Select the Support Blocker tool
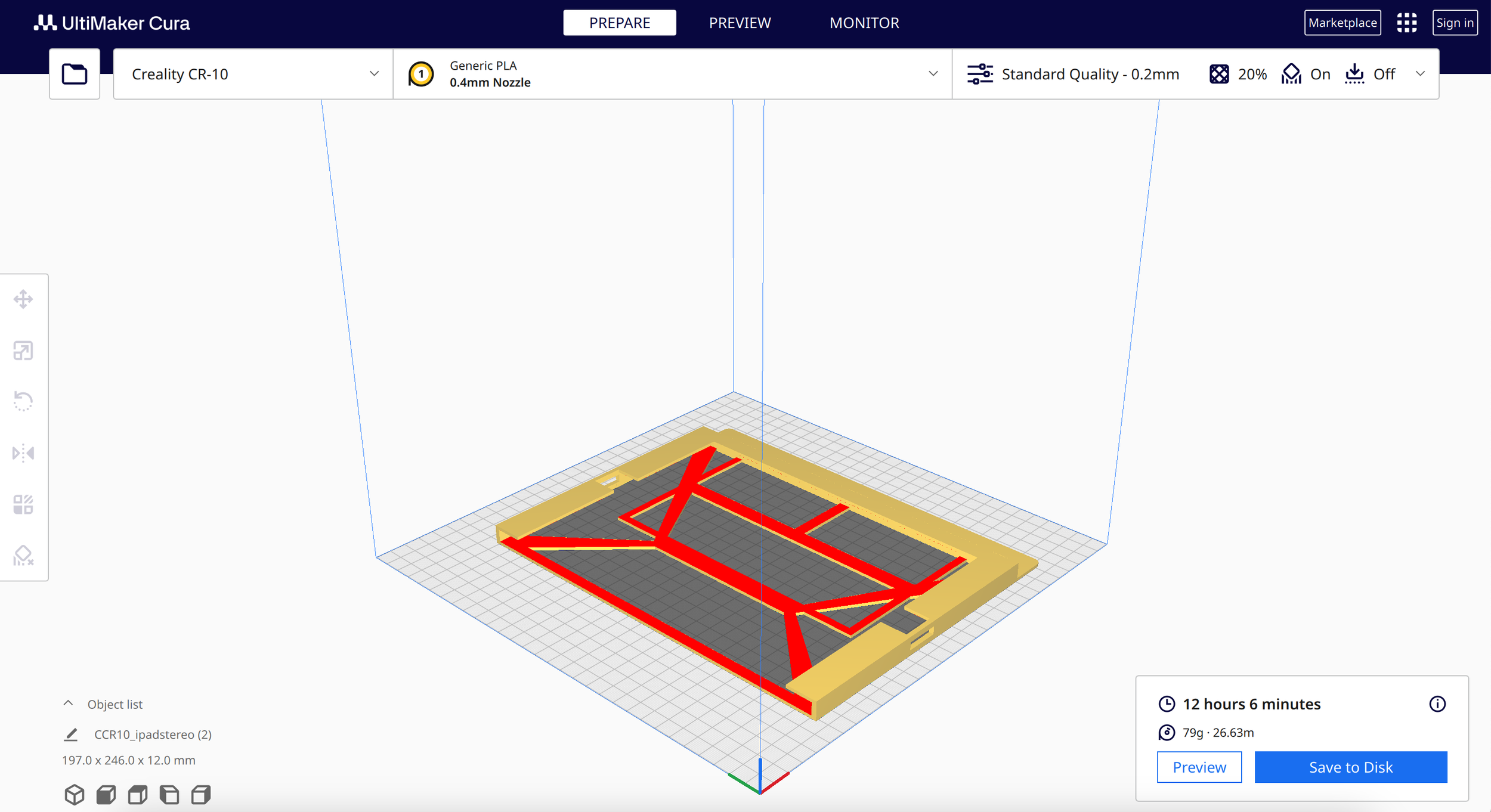Image resolution: width=1491 pixels, height=812 pixels. tap(23, 556)
